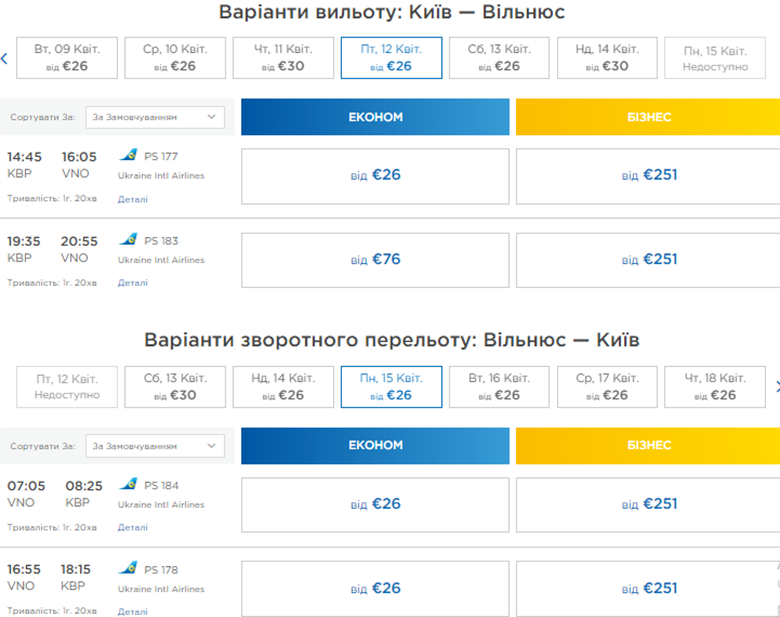This screenshot has width=780, height=617.
Task: Click the airline logo next to PS 178
Action: click(x=128, y=568)
